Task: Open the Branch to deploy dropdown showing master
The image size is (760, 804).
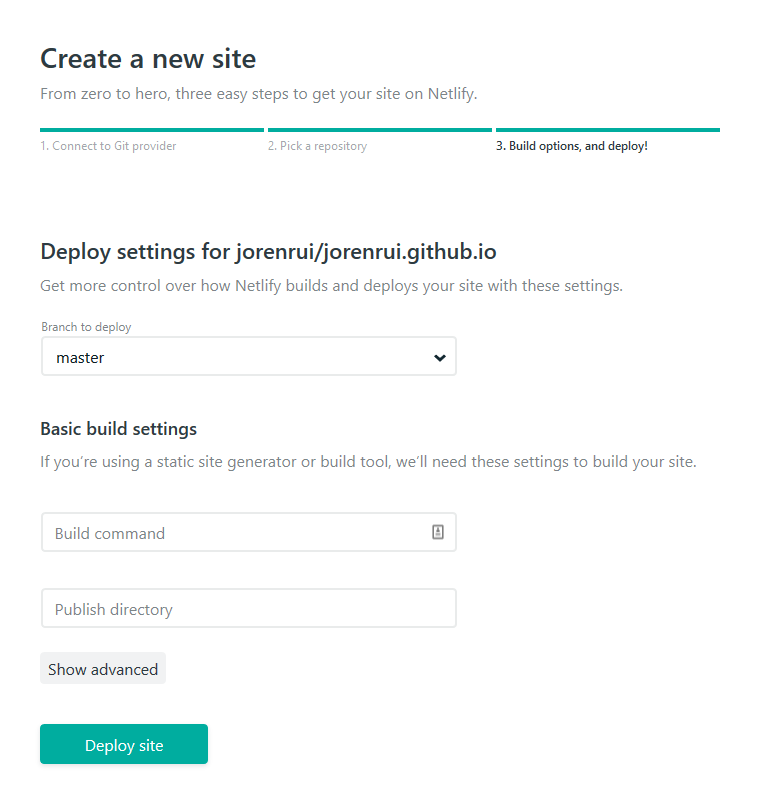Action: [249, 356]
